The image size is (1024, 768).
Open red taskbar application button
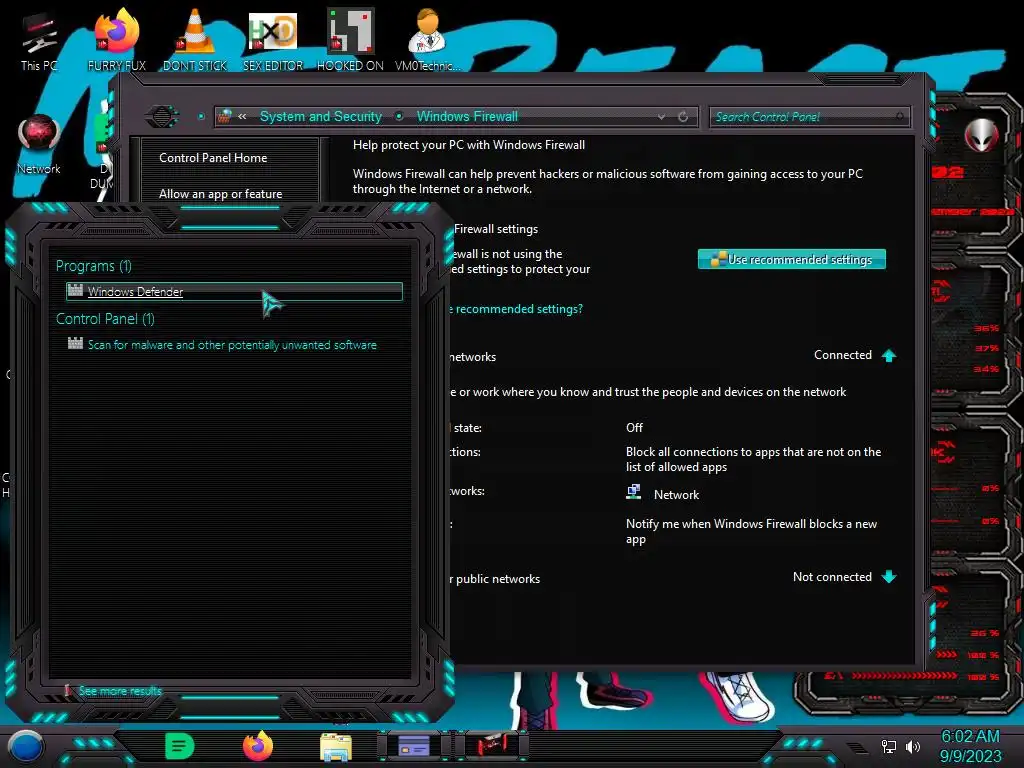(491, 746)
